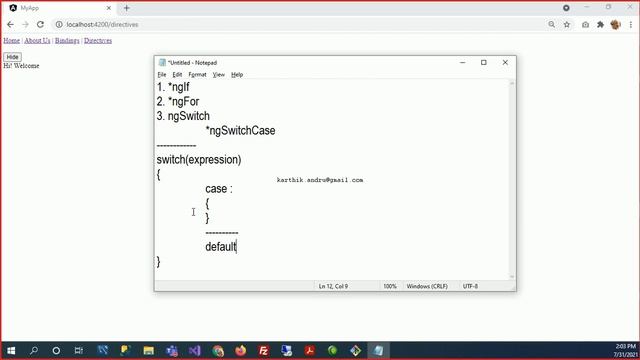Click the '3. ngSwitch' line
The width and height of the screenshot is (640, 360).
pos(183,116)
